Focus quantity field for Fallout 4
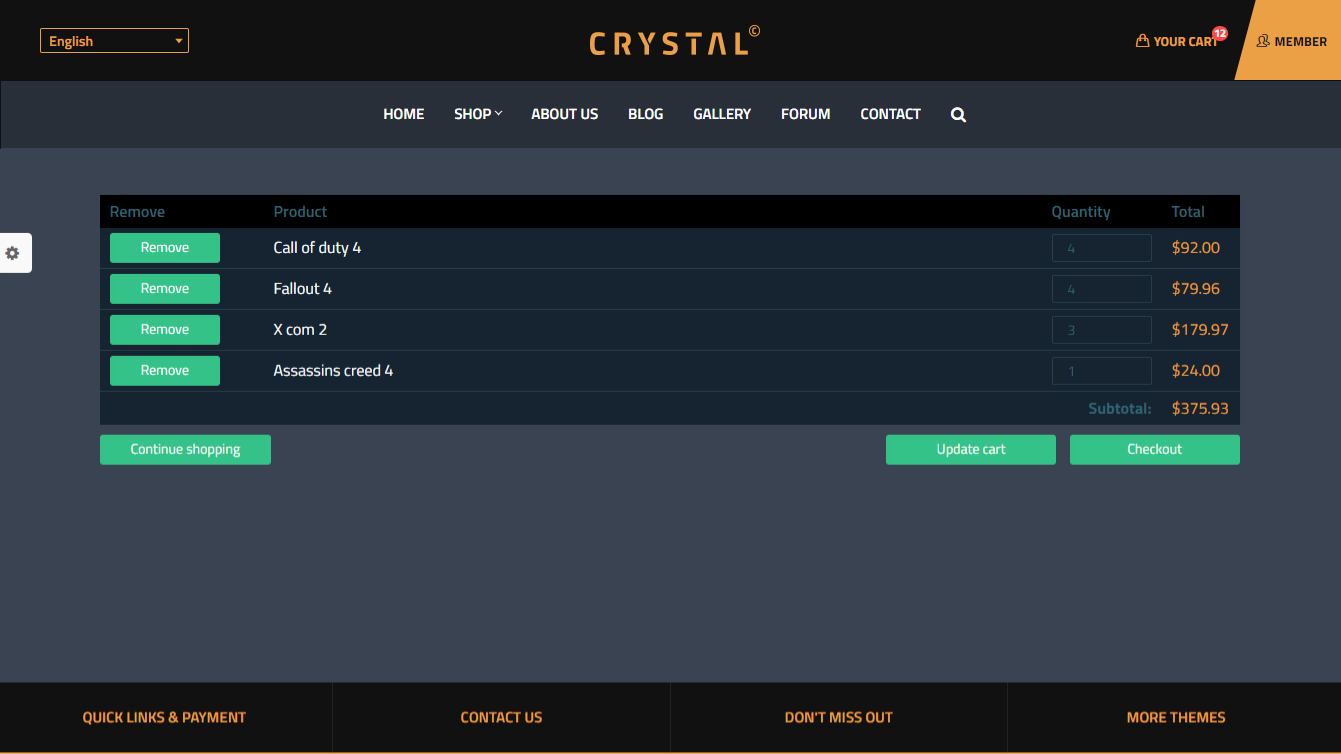 (1102, 289)
